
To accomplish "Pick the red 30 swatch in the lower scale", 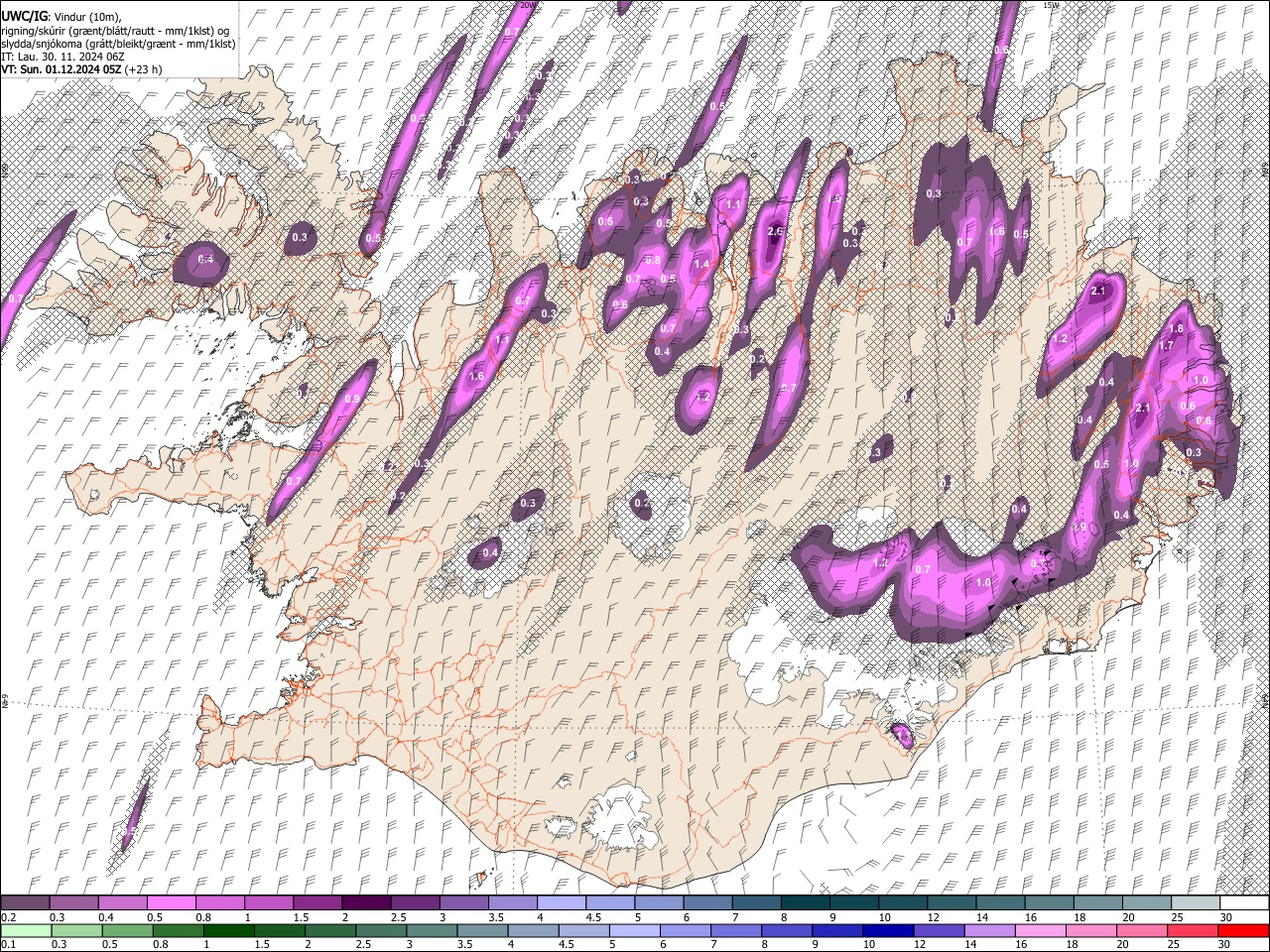I will click(1244, 930).
